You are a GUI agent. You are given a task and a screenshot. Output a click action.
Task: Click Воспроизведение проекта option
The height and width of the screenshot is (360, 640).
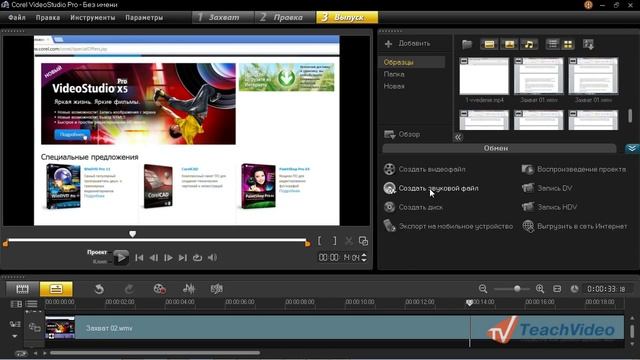(x=574, y=169)
